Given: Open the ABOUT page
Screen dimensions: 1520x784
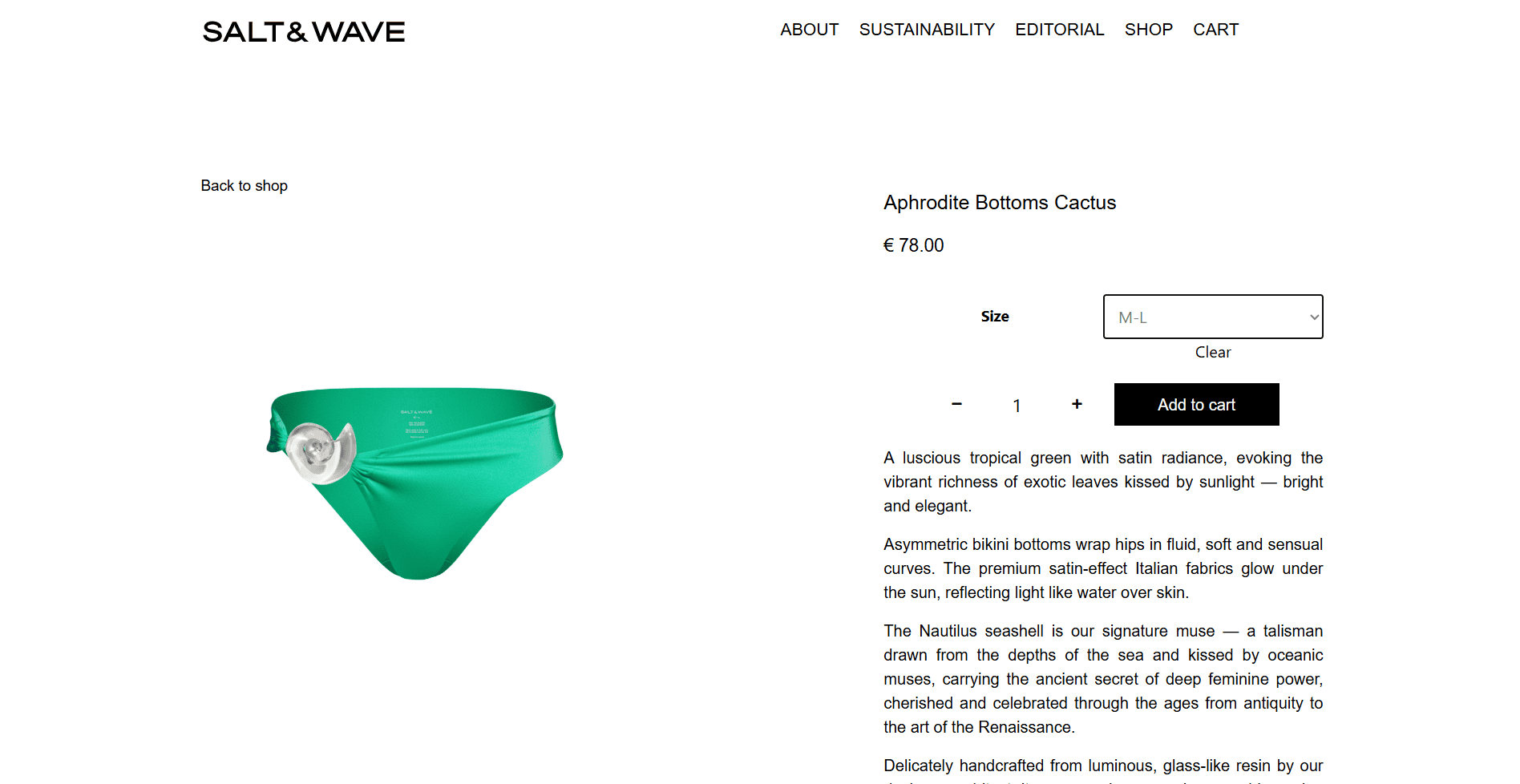Looking at the screenshot, I should (x=810, y=30).
